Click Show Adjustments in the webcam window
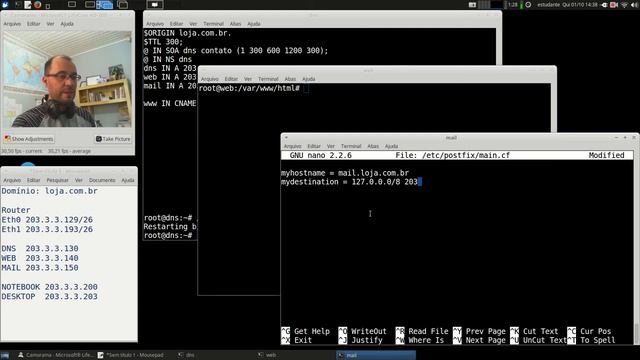640x360 pixels. coord(29,139)
